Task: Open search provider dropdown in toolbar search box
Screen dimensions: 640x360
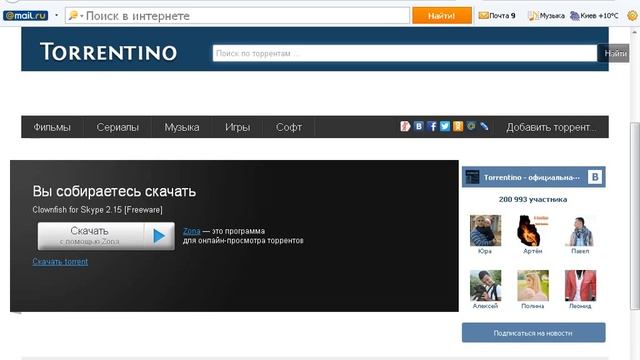Action: (76, 16)
